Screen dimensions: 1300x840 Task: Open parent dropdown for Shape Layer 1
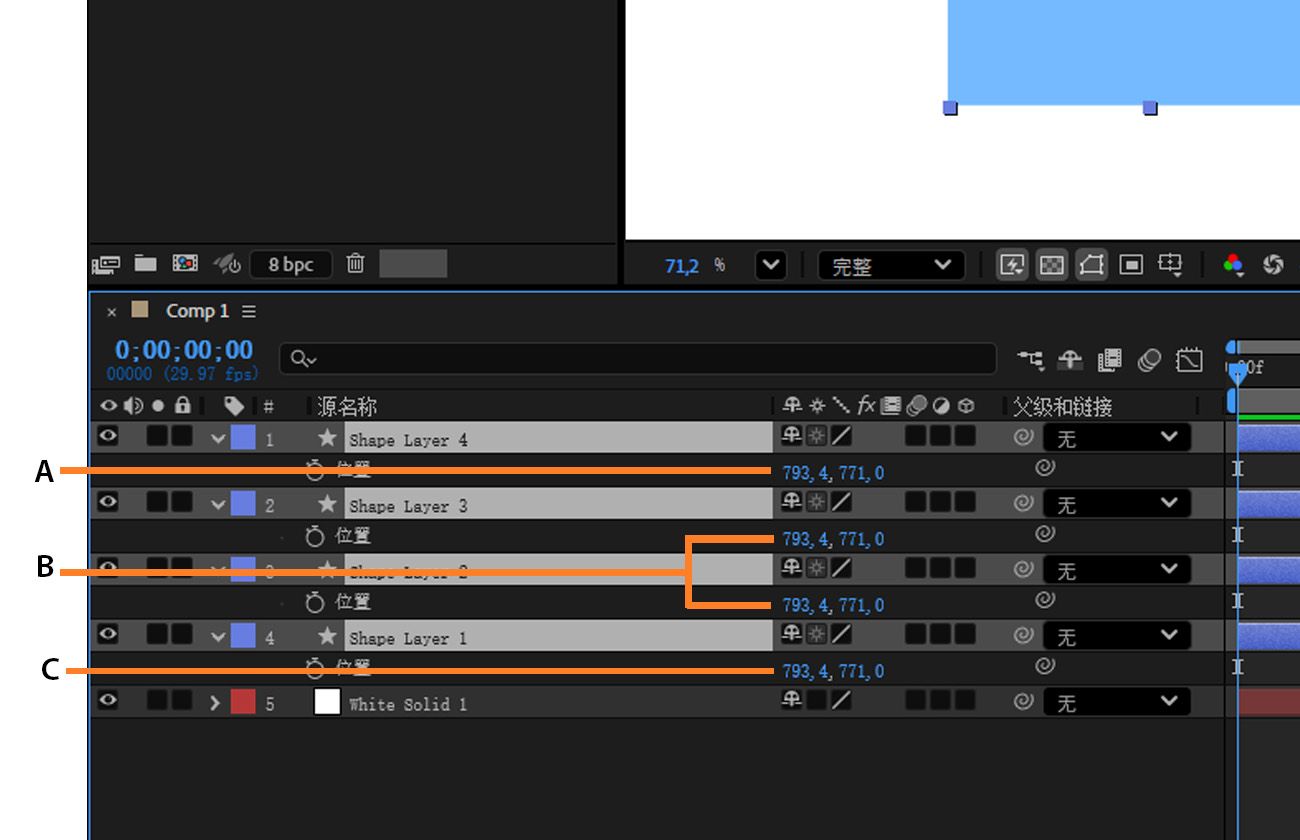[x=1117, y=636]
